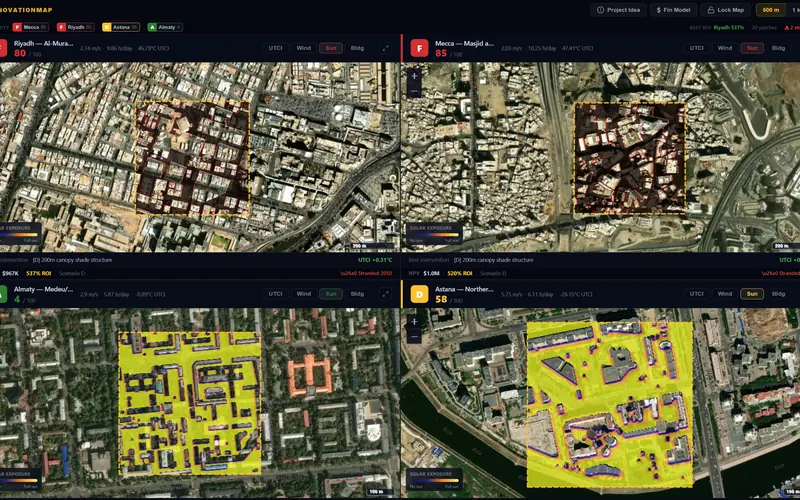
Task: Click the Astana — Norther... panel title
Action: 464,289
